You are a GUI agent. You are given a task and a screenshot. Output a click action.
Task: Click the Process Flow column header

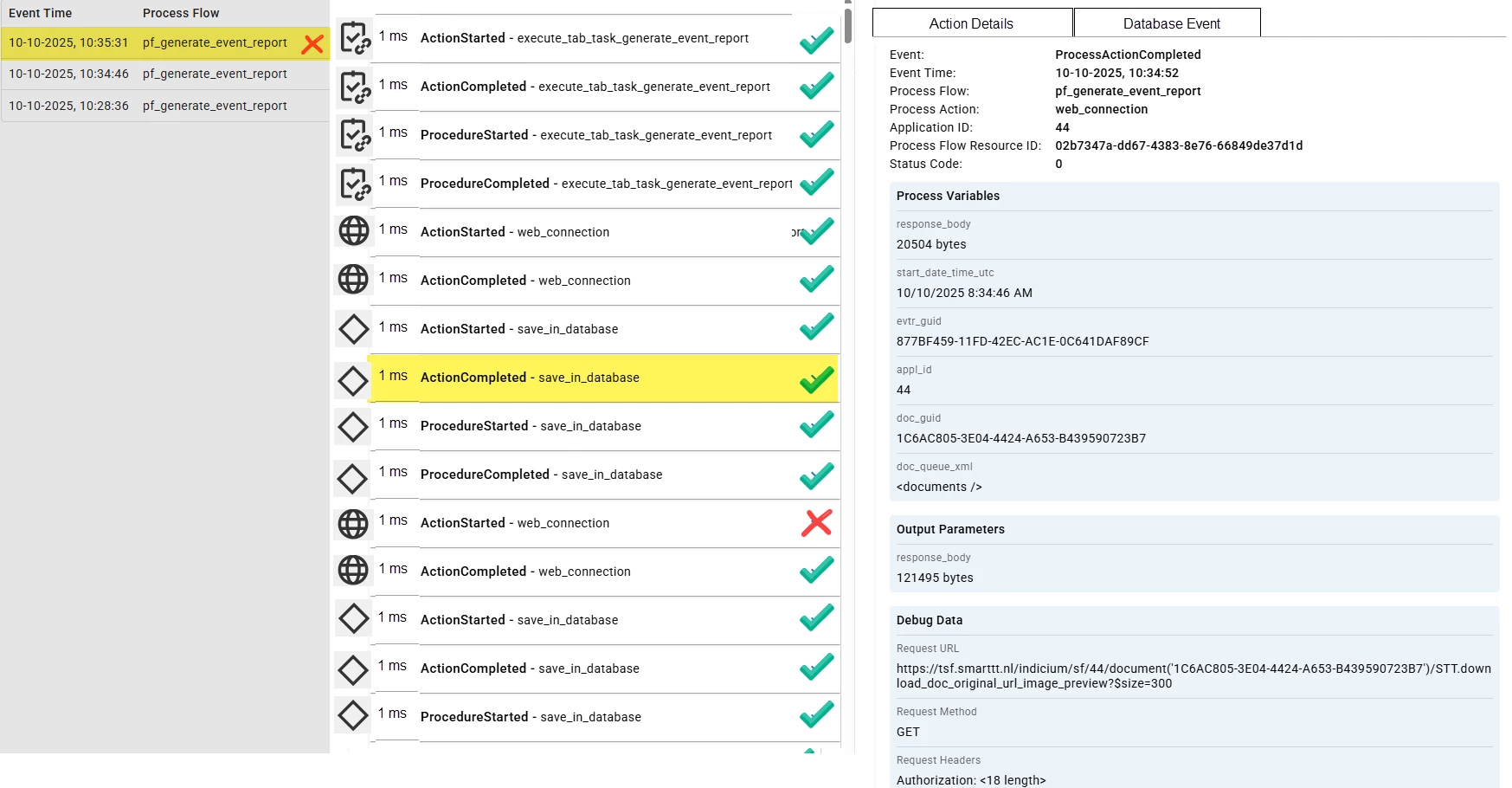181,13
